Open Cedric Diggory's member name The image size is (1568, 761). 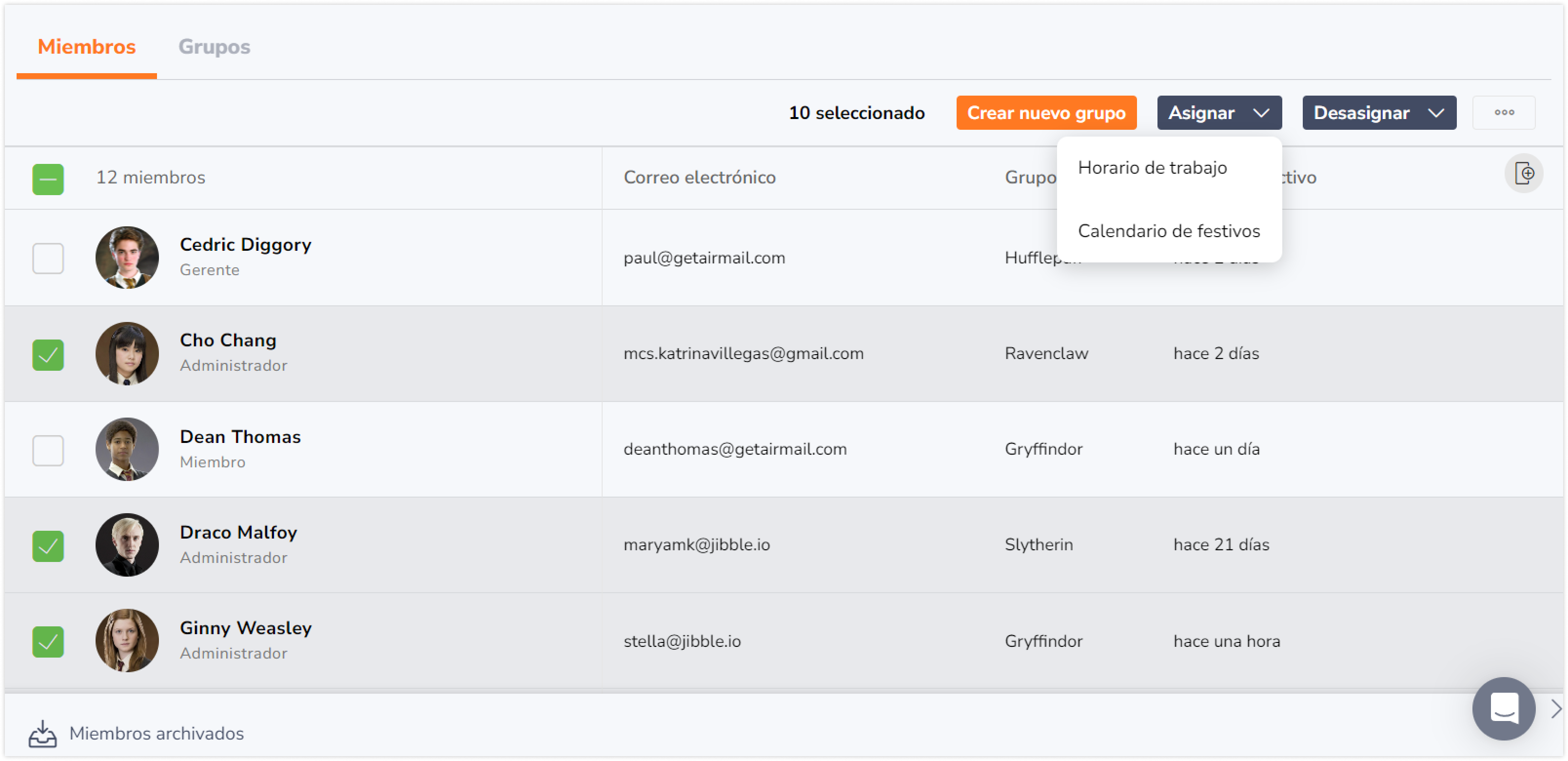point(245,245)
